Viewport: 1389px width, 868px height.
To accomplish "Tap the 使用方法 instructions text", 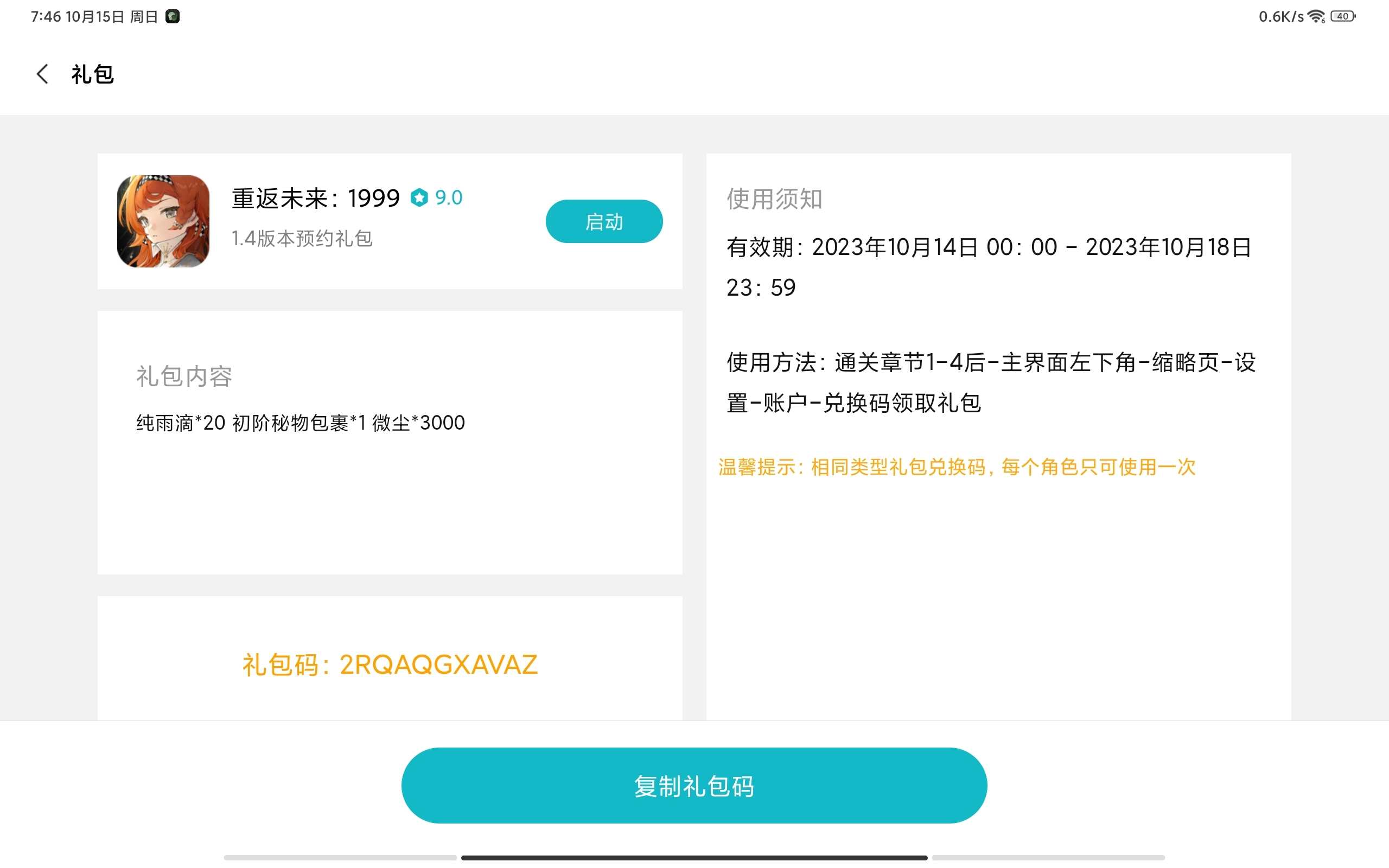I will (991, 382).
